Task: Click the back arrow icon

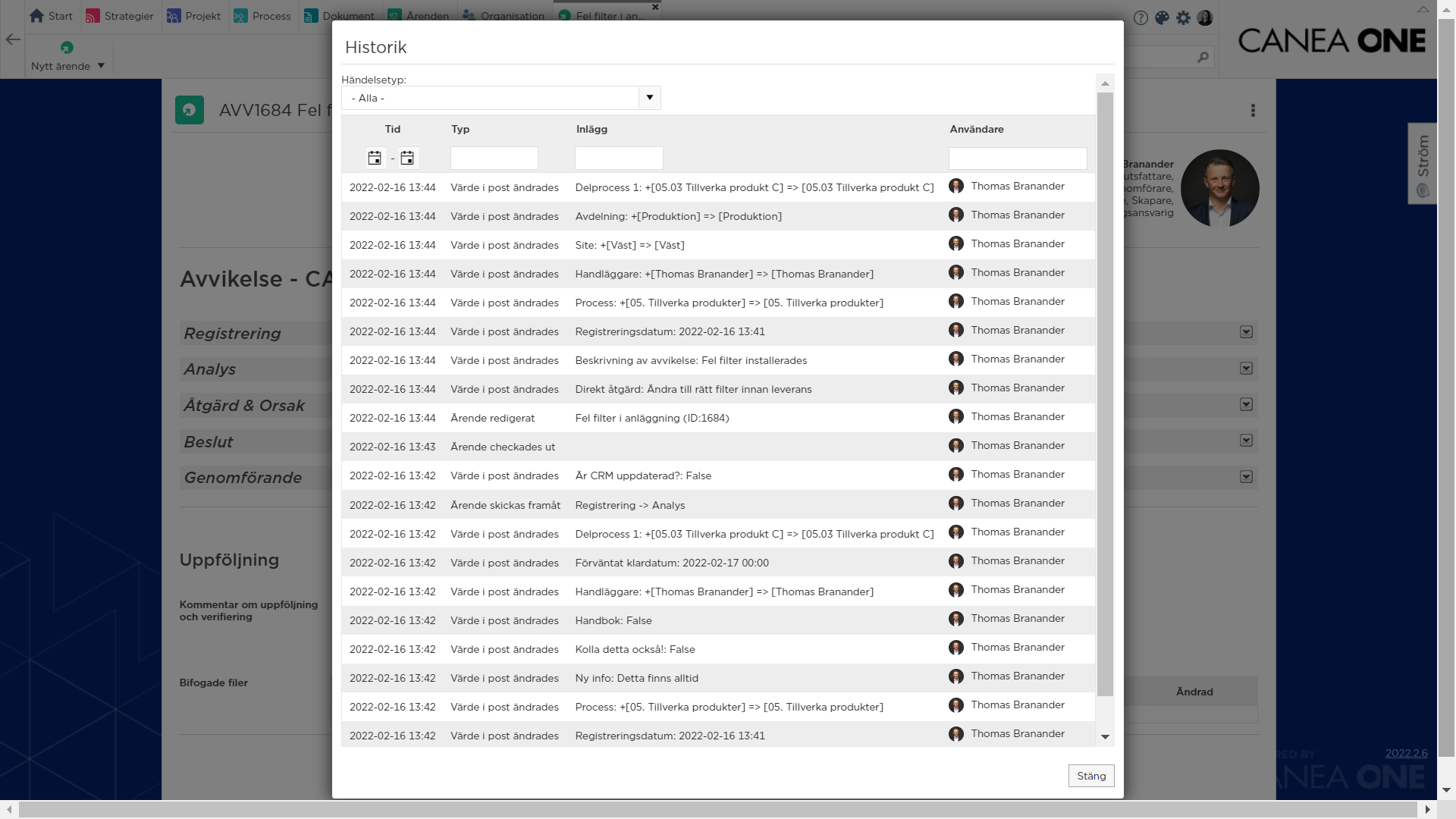Action: [12, 39]
